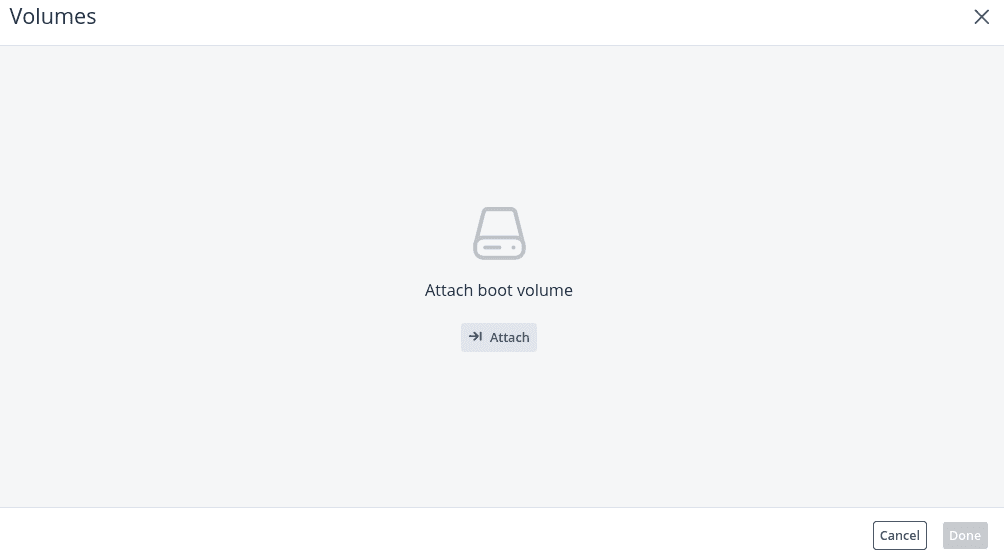Click the 'Attach' label text
The height and width of the screenshot is (555, 1004).
coord(510,337)
